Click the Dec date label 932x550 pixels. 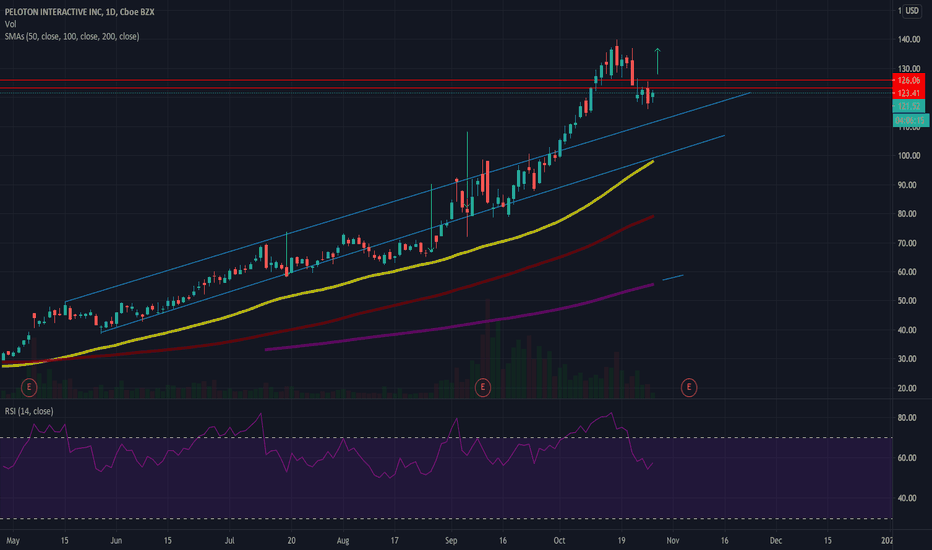pos(776,540)
